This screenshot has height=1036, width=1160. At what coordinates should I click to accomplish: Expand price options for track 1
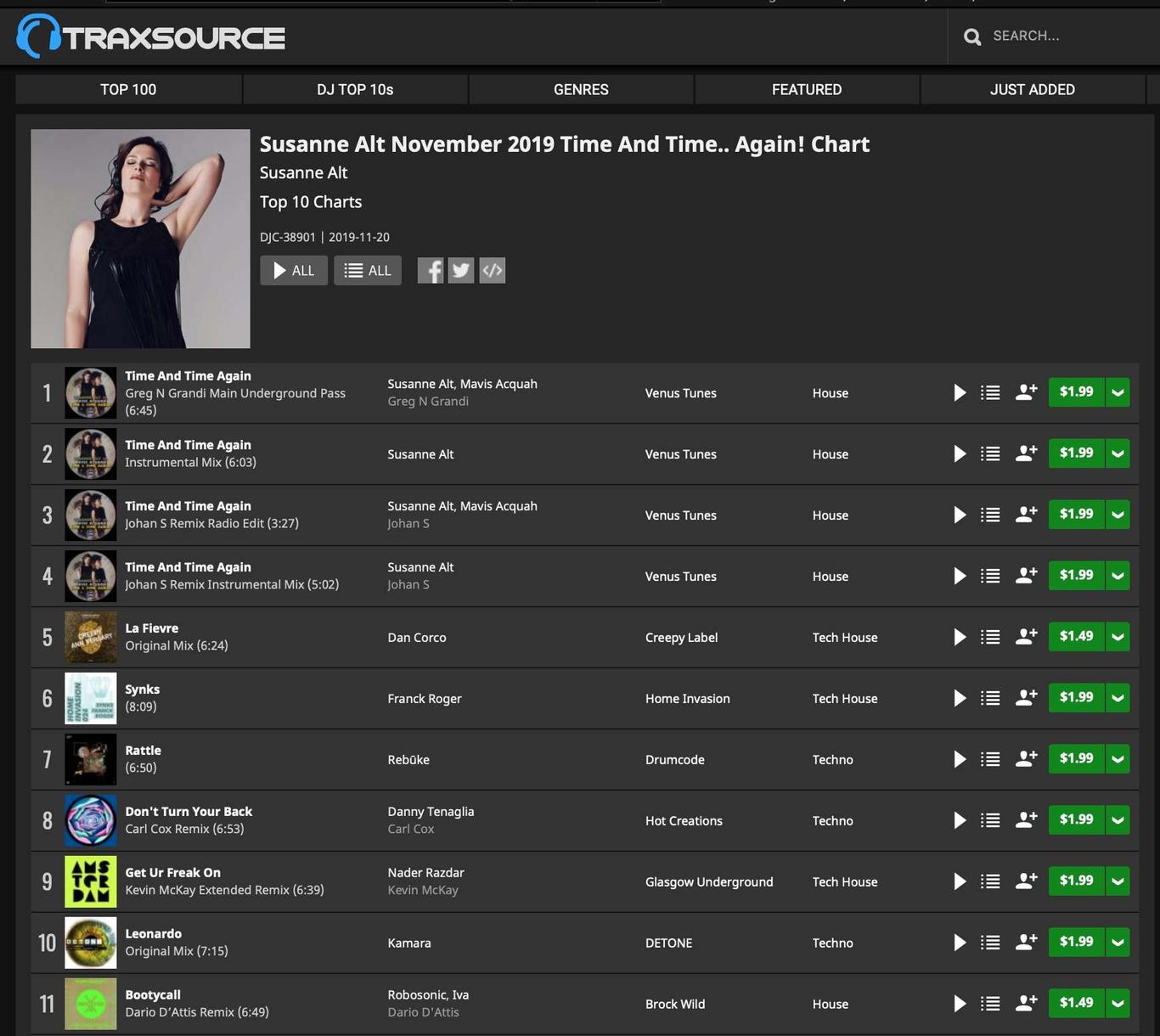coord(1118,392)
